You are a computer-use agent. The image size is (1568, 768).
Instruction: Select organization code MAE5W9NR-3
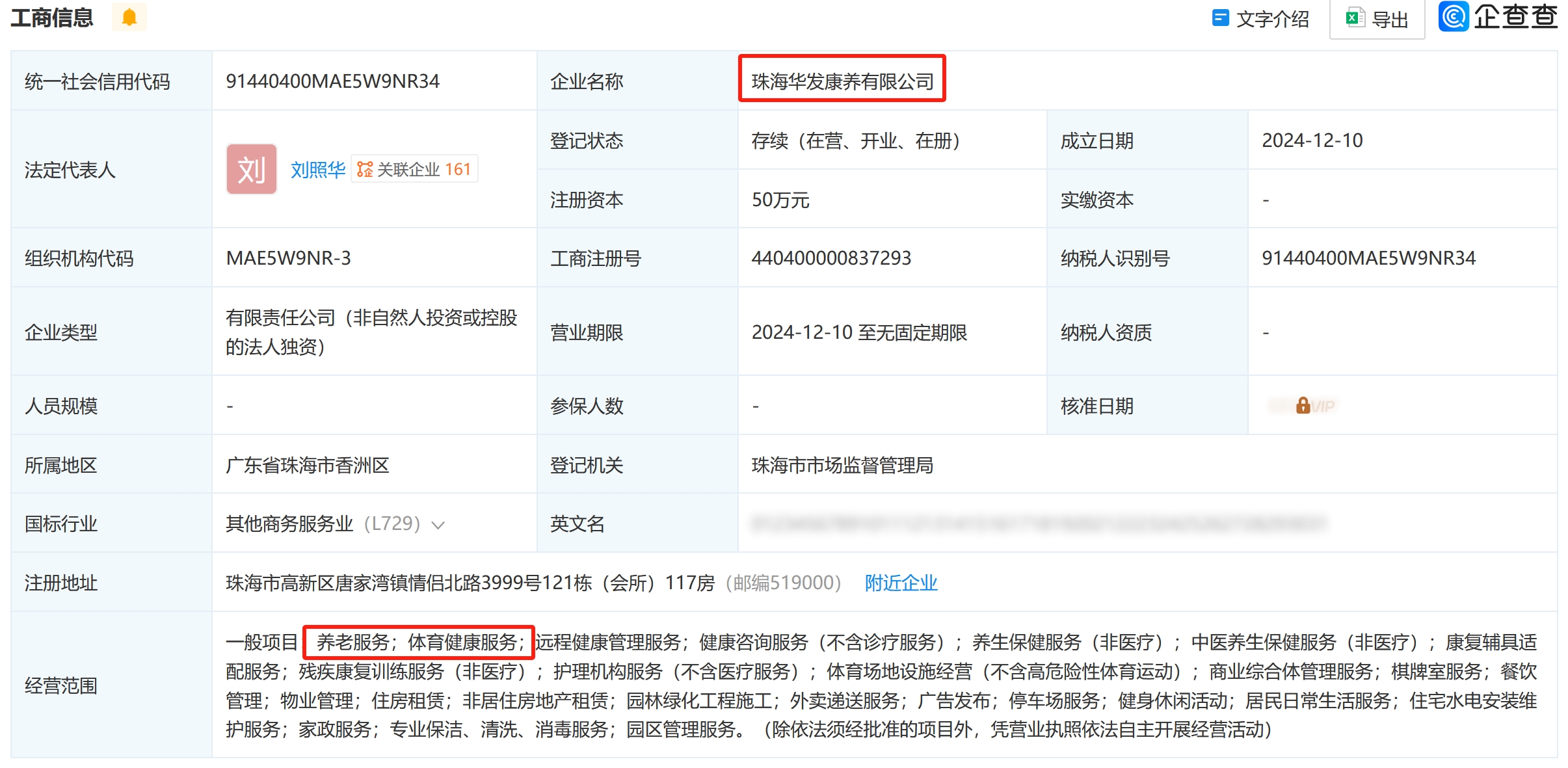288,258
